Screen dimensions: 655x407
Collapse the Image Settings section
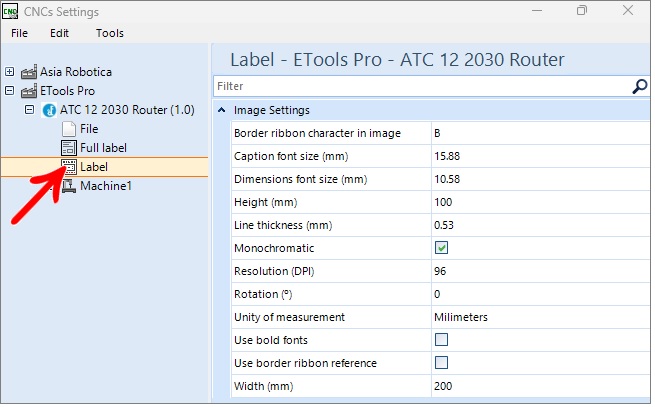click(x=221, y=110)
